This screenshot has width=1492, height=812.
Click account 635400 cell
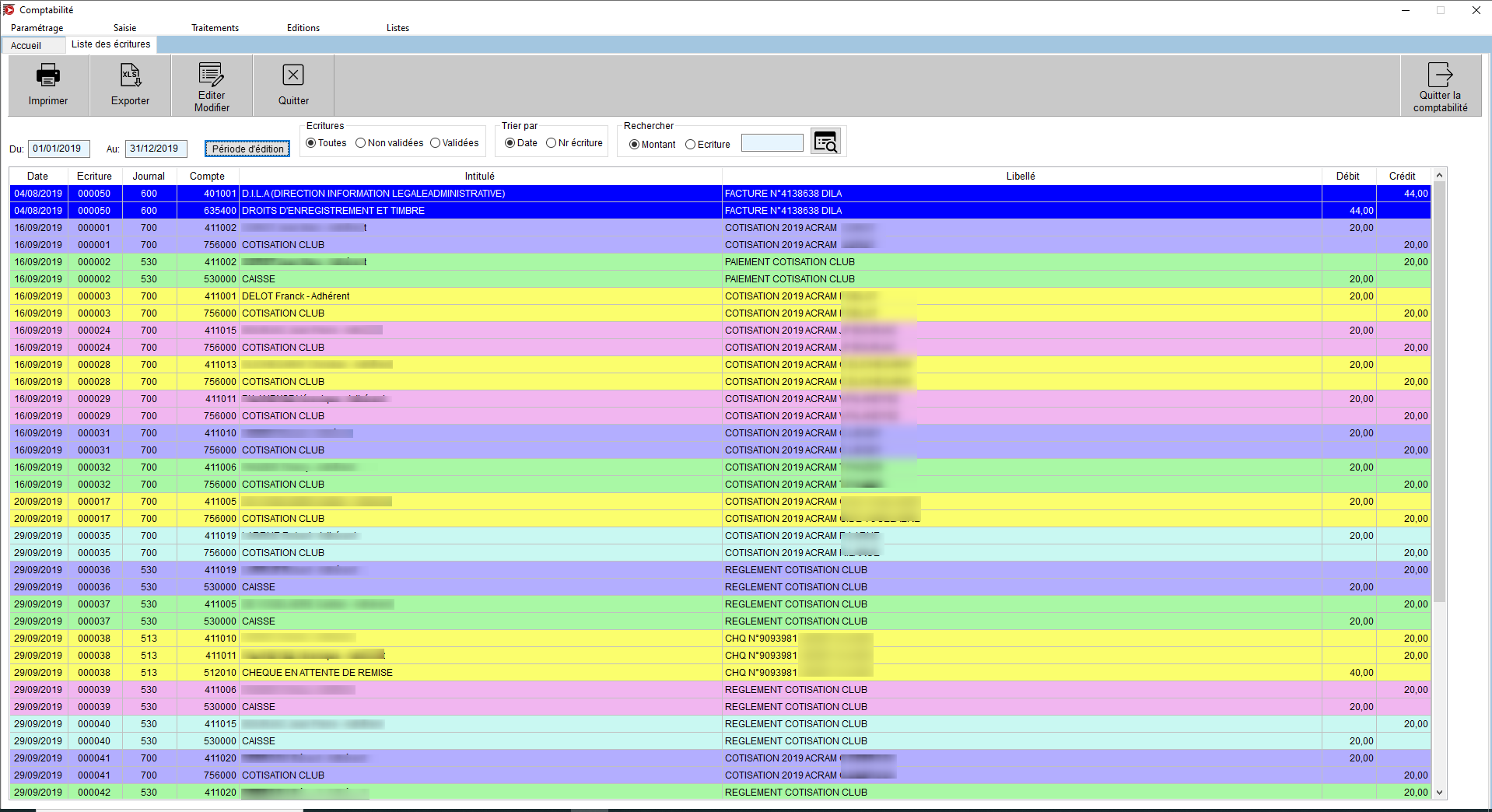click(208, 211)
